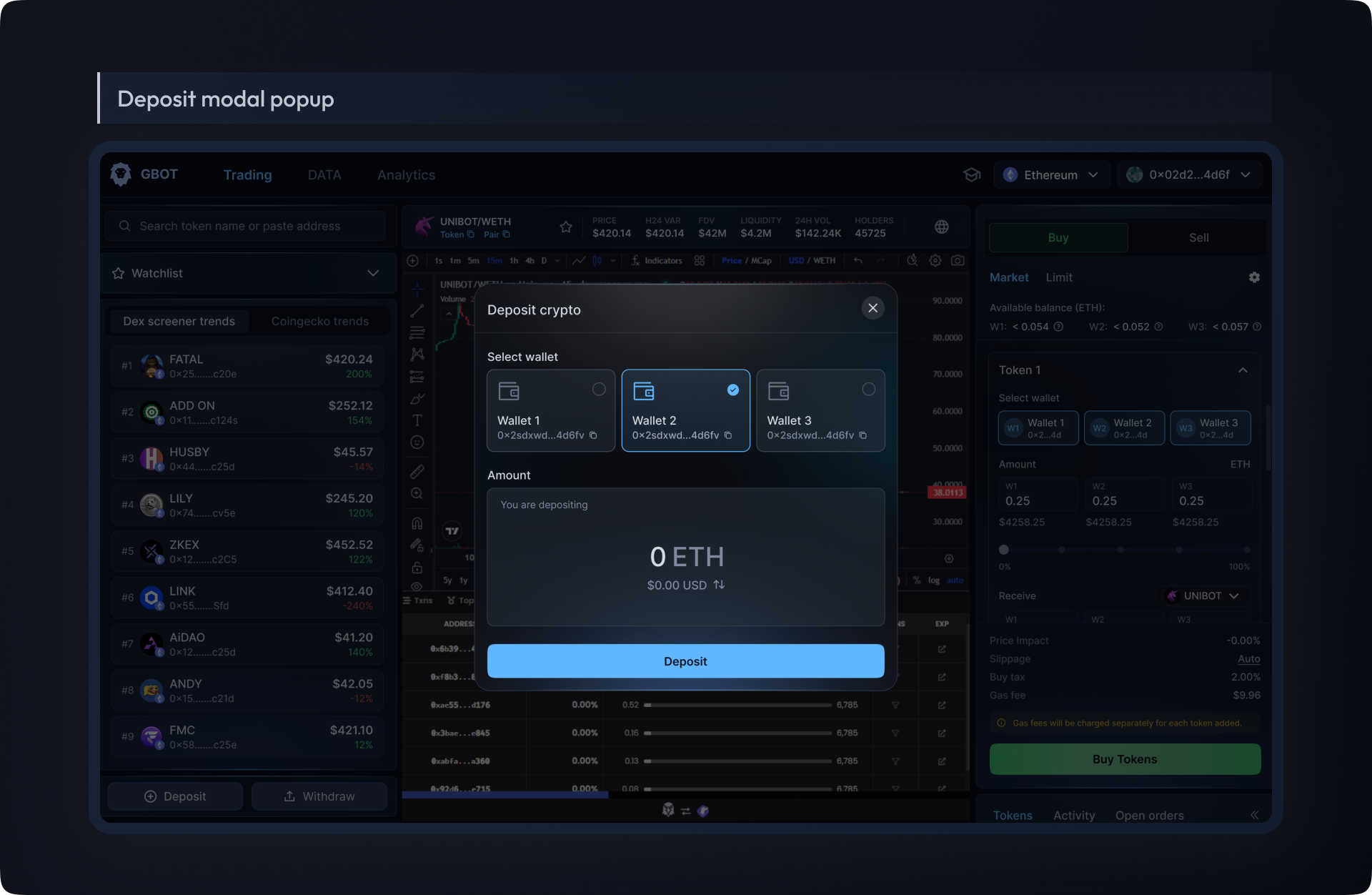The width and height of the screenshot is (1372, 895).
Task: Switch to the Trading tab
Action: [247, 174]
